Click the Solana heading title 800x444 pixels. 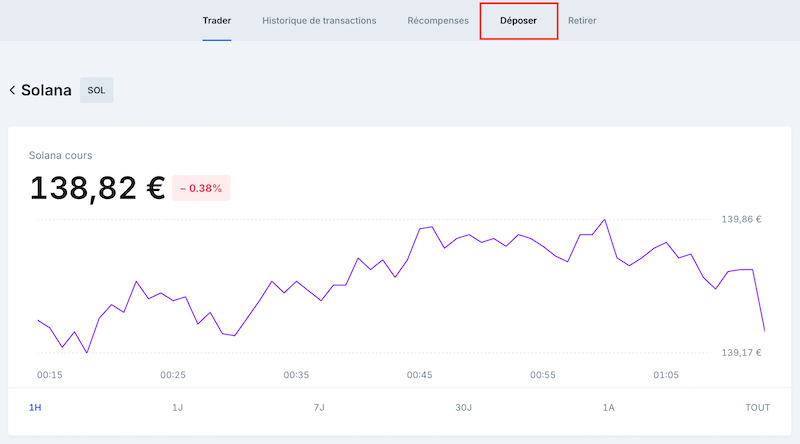click(46, 90)
